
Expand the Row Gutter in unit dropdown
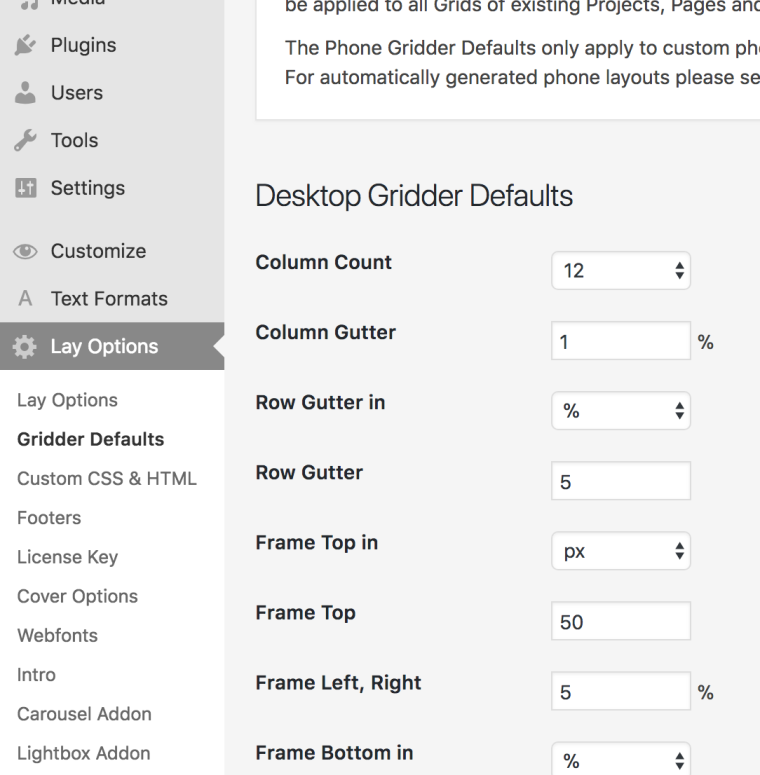tap(620, 411)
